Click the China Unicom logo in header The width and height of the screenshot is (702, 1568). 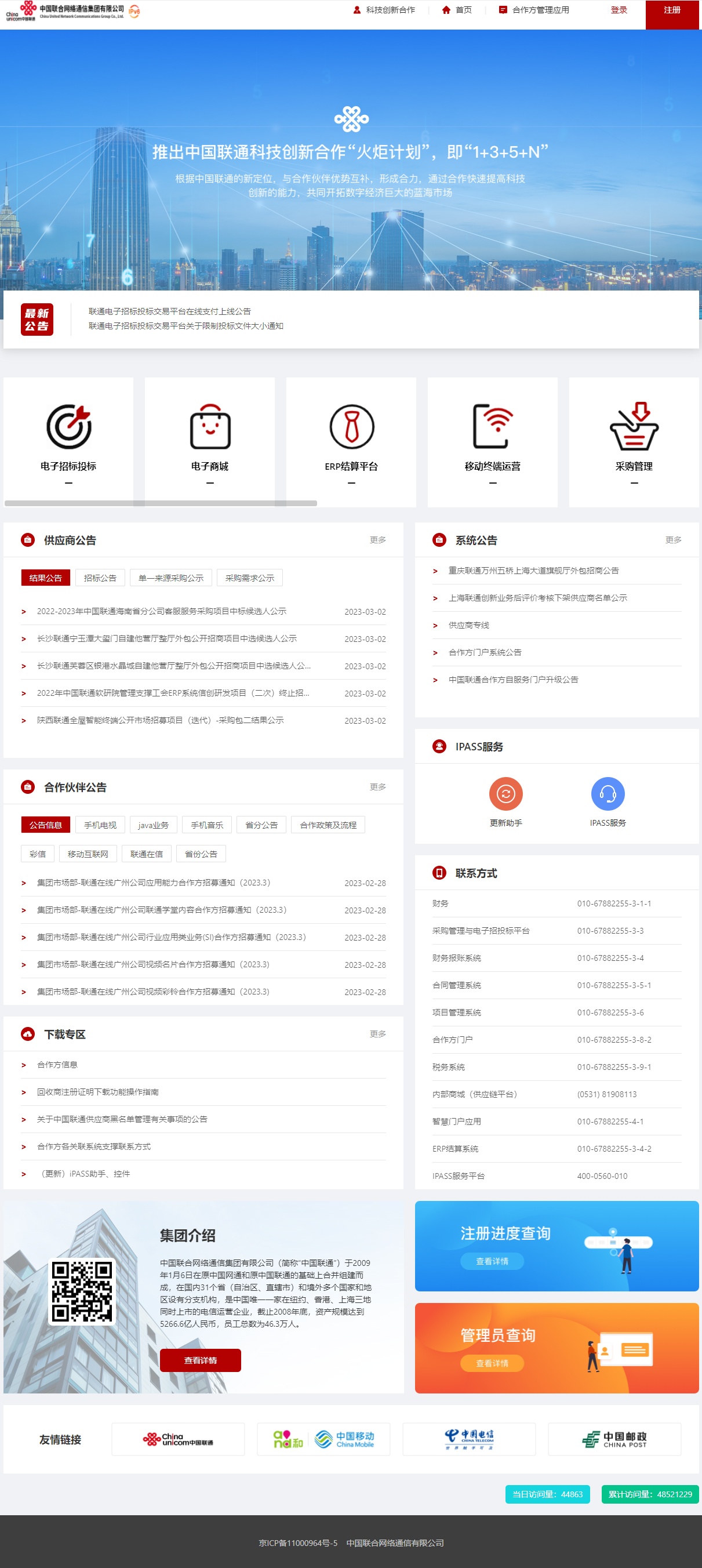coord(64,11)
